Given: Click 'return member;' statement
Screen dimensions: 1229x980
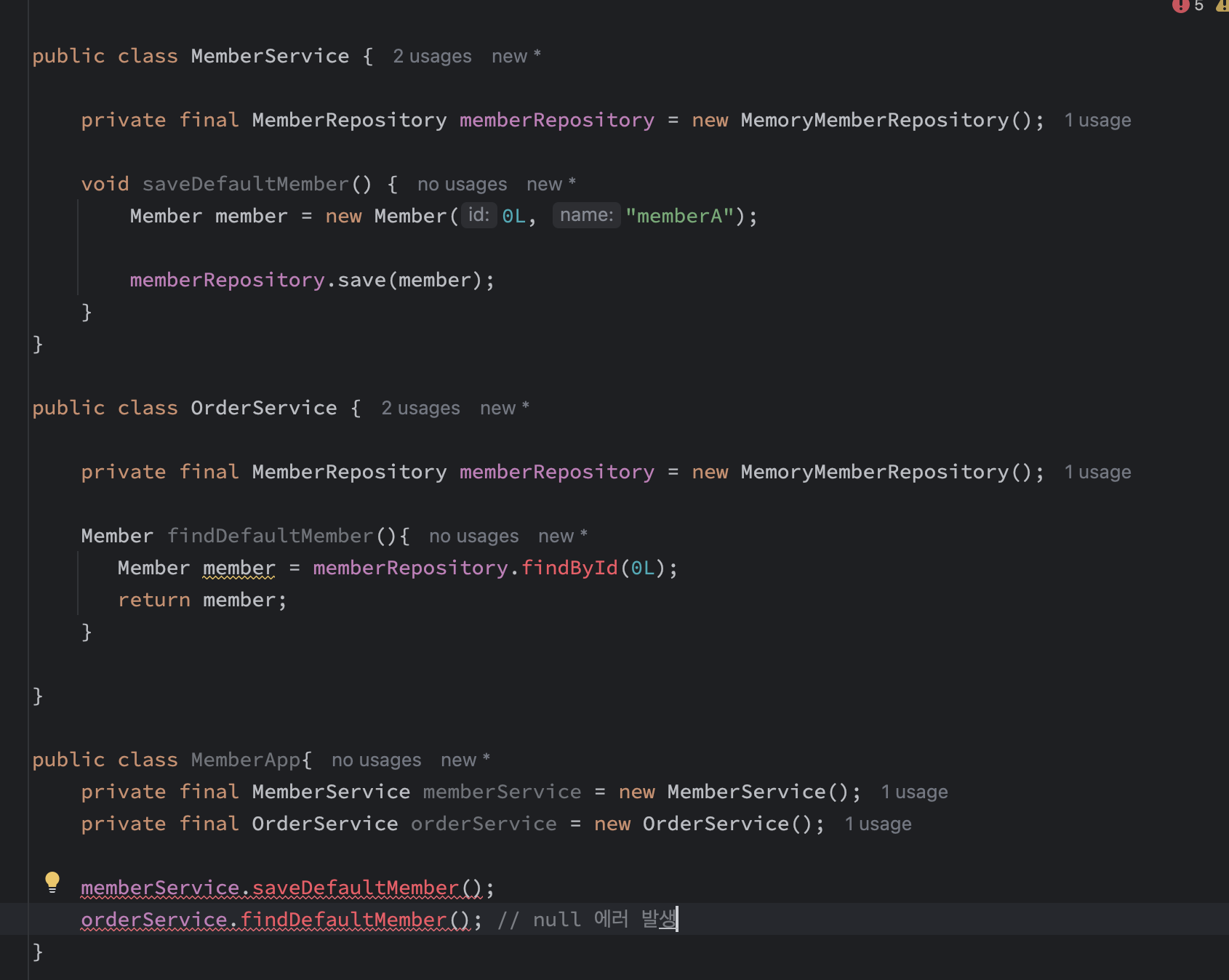Looking at the screenshot, I should 202,600.
